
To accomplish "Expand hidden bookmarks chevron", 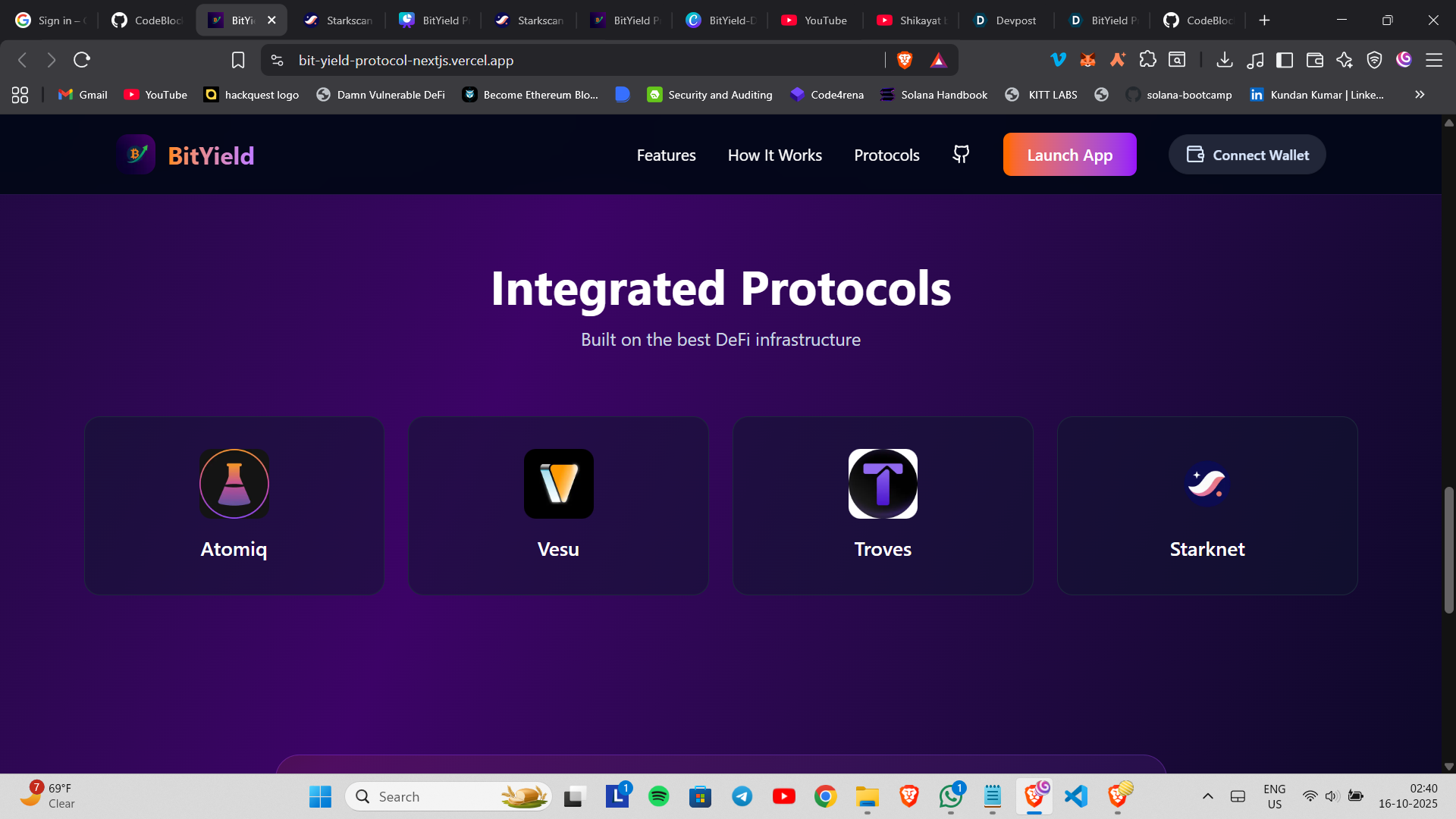I will pyautogui.click(x=1420, y=95).
